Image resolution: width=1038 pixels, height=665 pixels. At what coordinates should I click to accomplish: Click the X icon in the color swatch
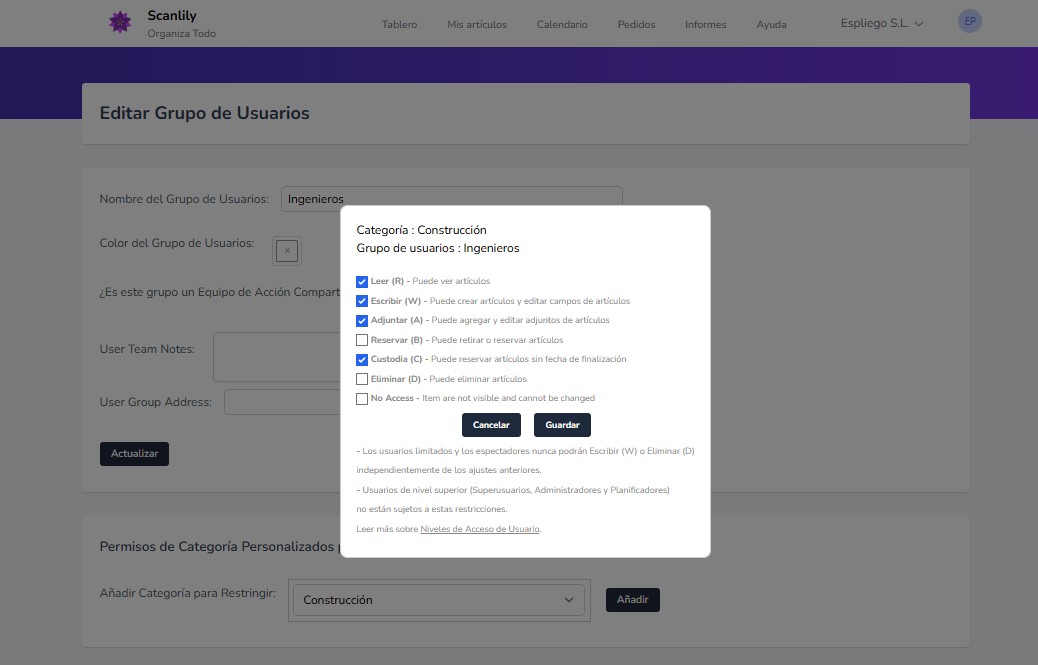tap(287, 250)
